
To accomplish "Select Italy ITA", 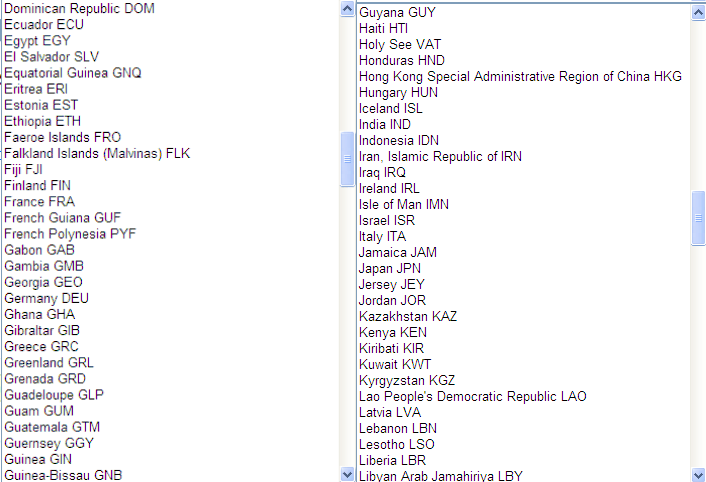I will [x=382, y=236].
